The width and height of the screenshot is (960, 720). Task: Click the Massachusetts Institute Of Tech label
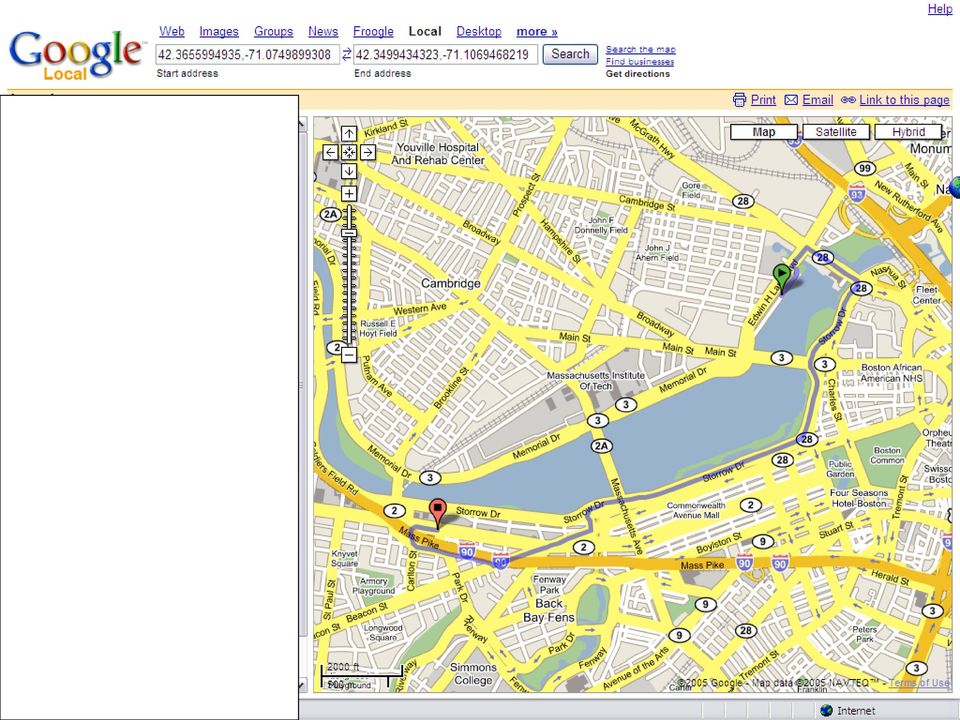[596, 381]
